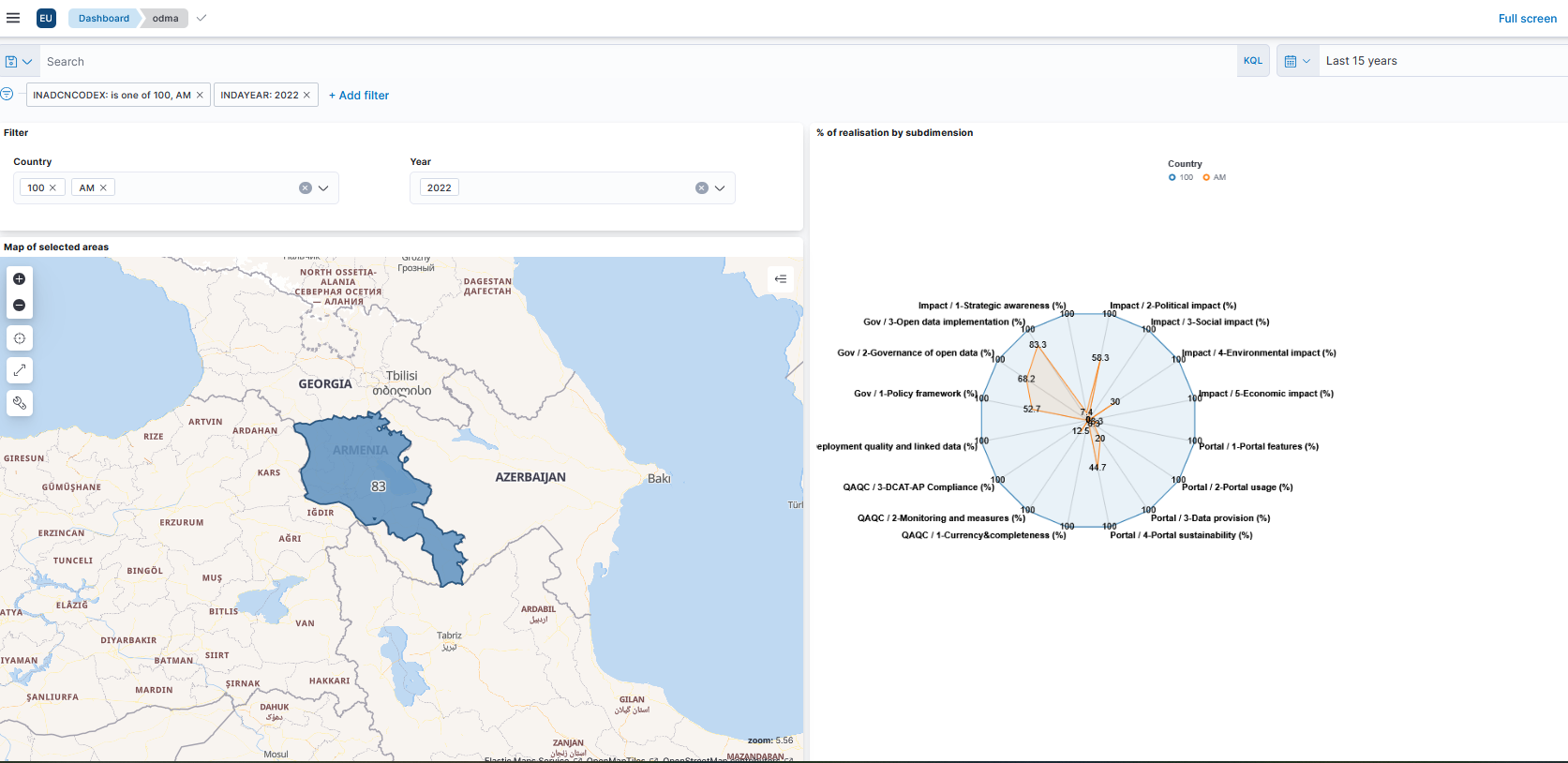Click the Full screen link
1568x763 pixels.
pos(1527,19)
